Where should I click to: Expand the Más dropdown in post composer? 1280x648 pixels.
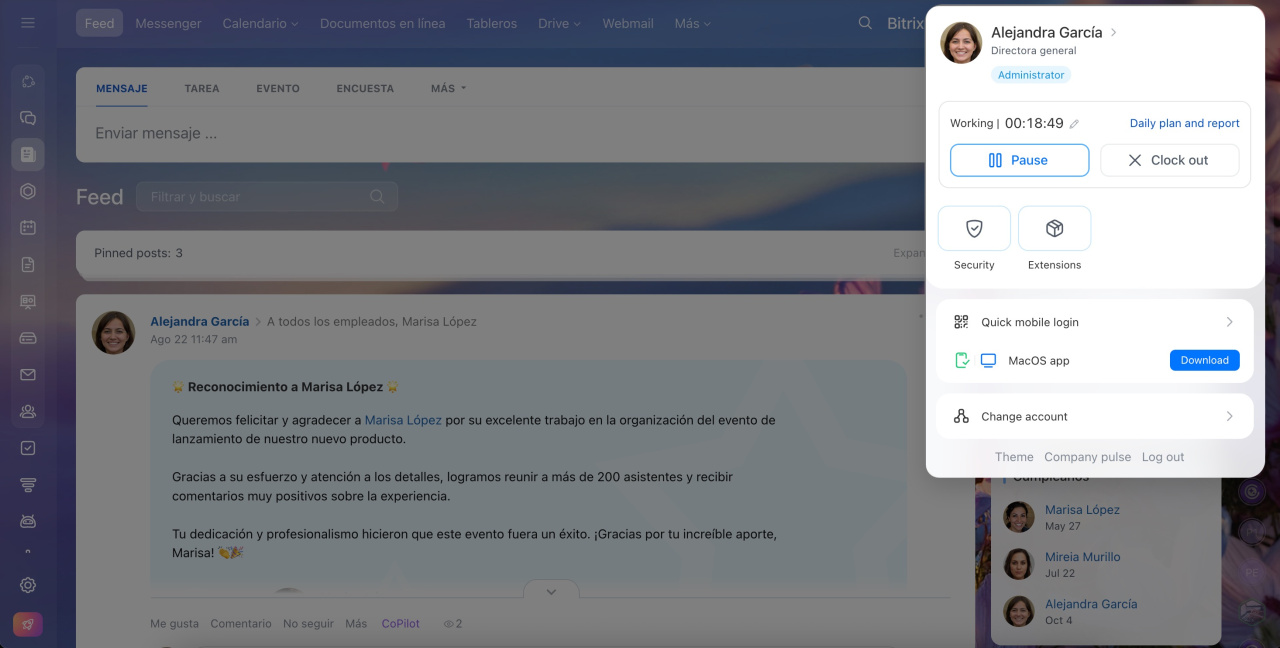448,88
